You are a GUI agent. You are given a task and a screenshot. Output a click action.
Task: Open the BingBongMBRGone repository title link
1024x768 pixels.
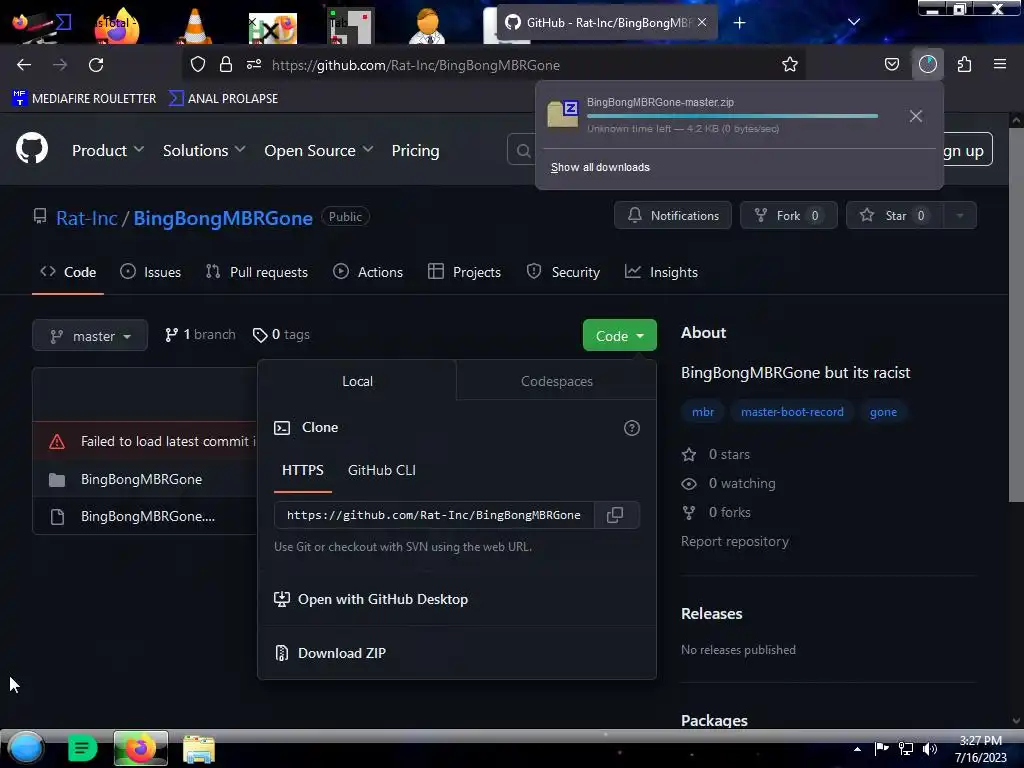(223, 217)
